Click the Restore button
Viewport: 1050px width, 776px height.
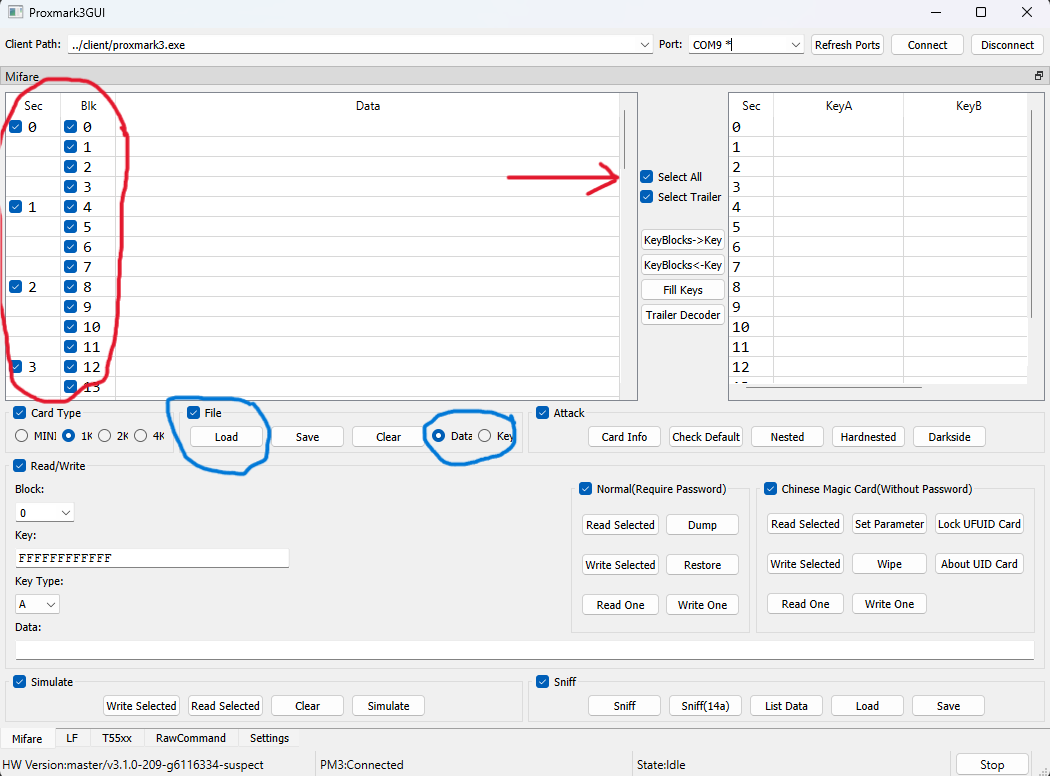click(702, 565)
